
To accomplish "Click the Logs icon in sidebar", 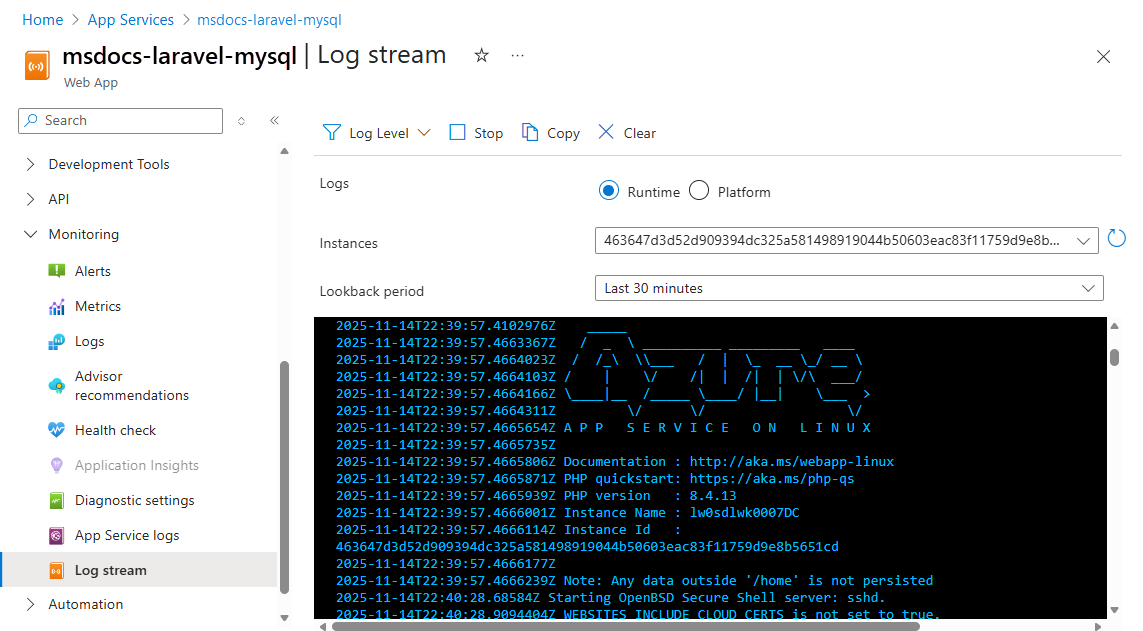I will click(x=56, y=342).
